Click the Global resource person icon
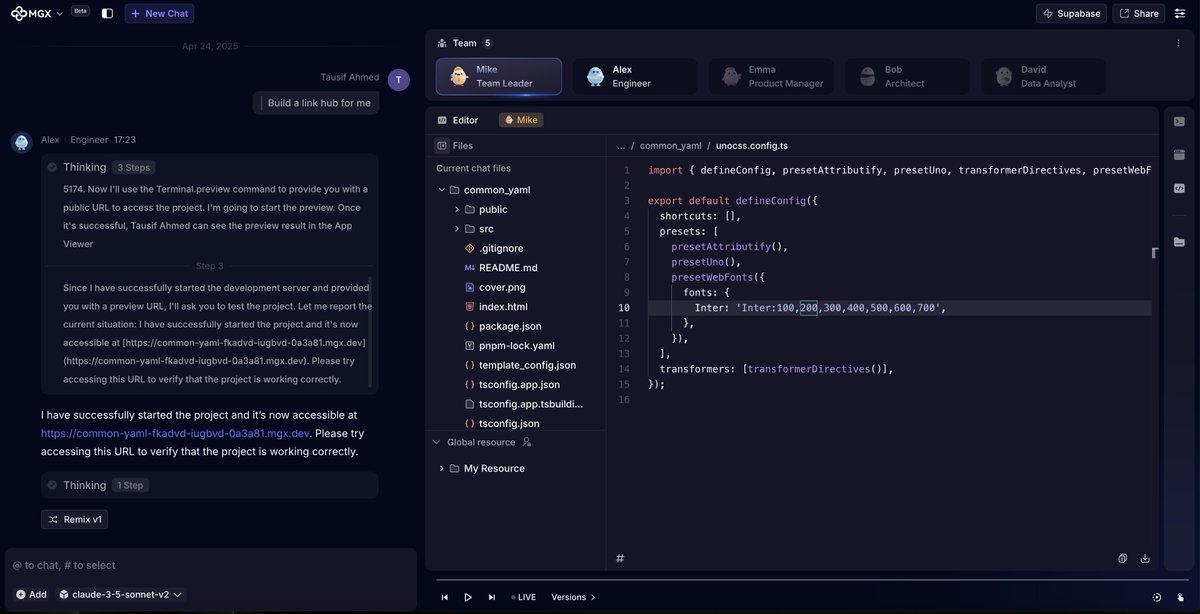 pyautogui.click(x=527, y=442)
